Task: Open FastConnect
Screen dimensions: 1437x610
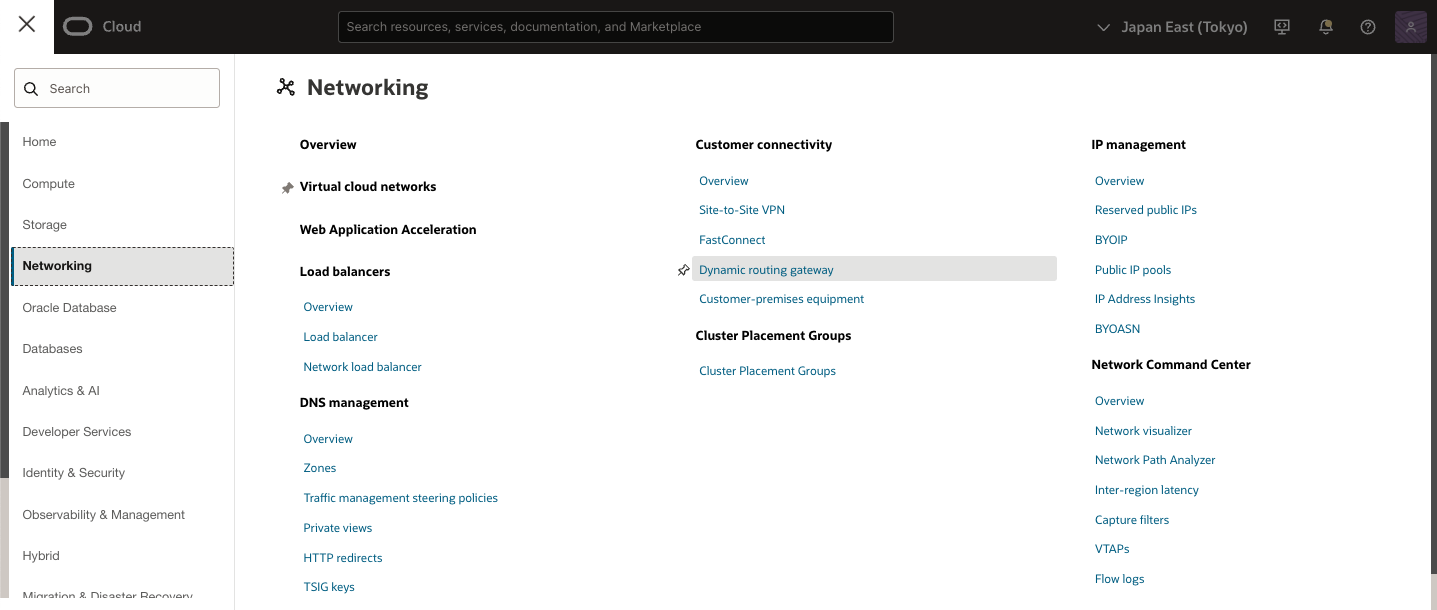Action: point(732,240)
